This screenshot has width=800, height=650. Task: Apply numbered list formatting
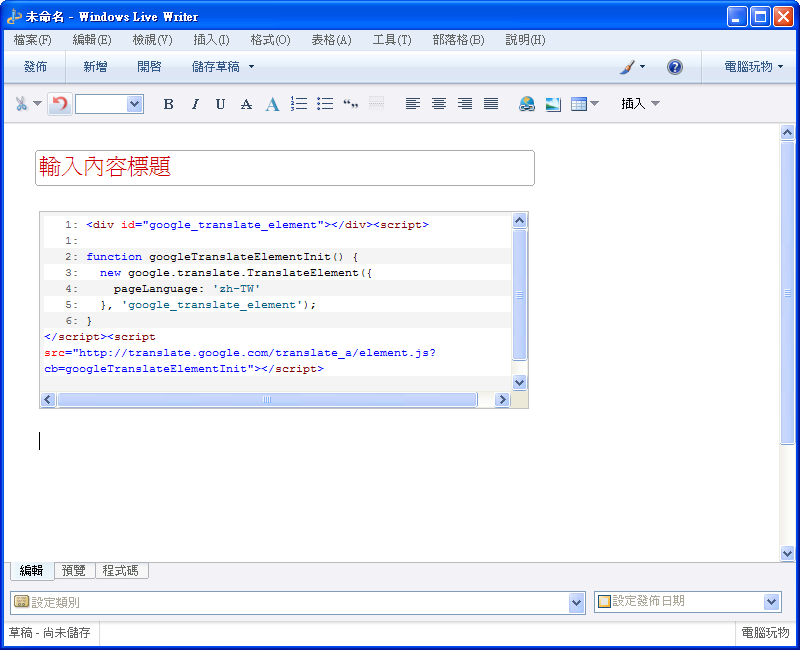(299, 104)
